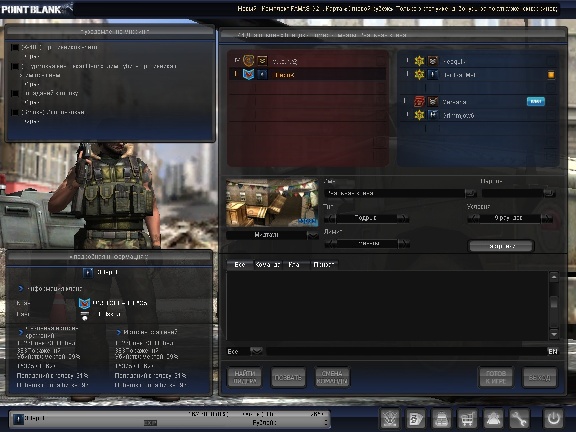
Task: Switch to the Все chat tab
Action: [x=240, y=264]
